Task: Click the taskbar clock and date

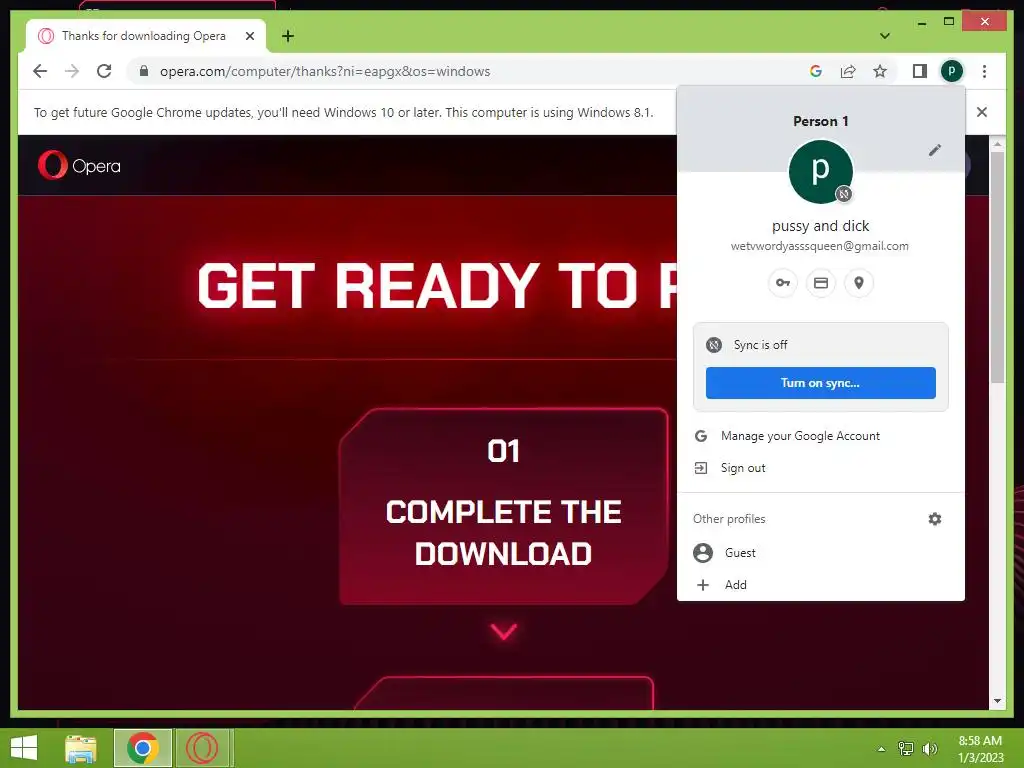Action: 980,749
